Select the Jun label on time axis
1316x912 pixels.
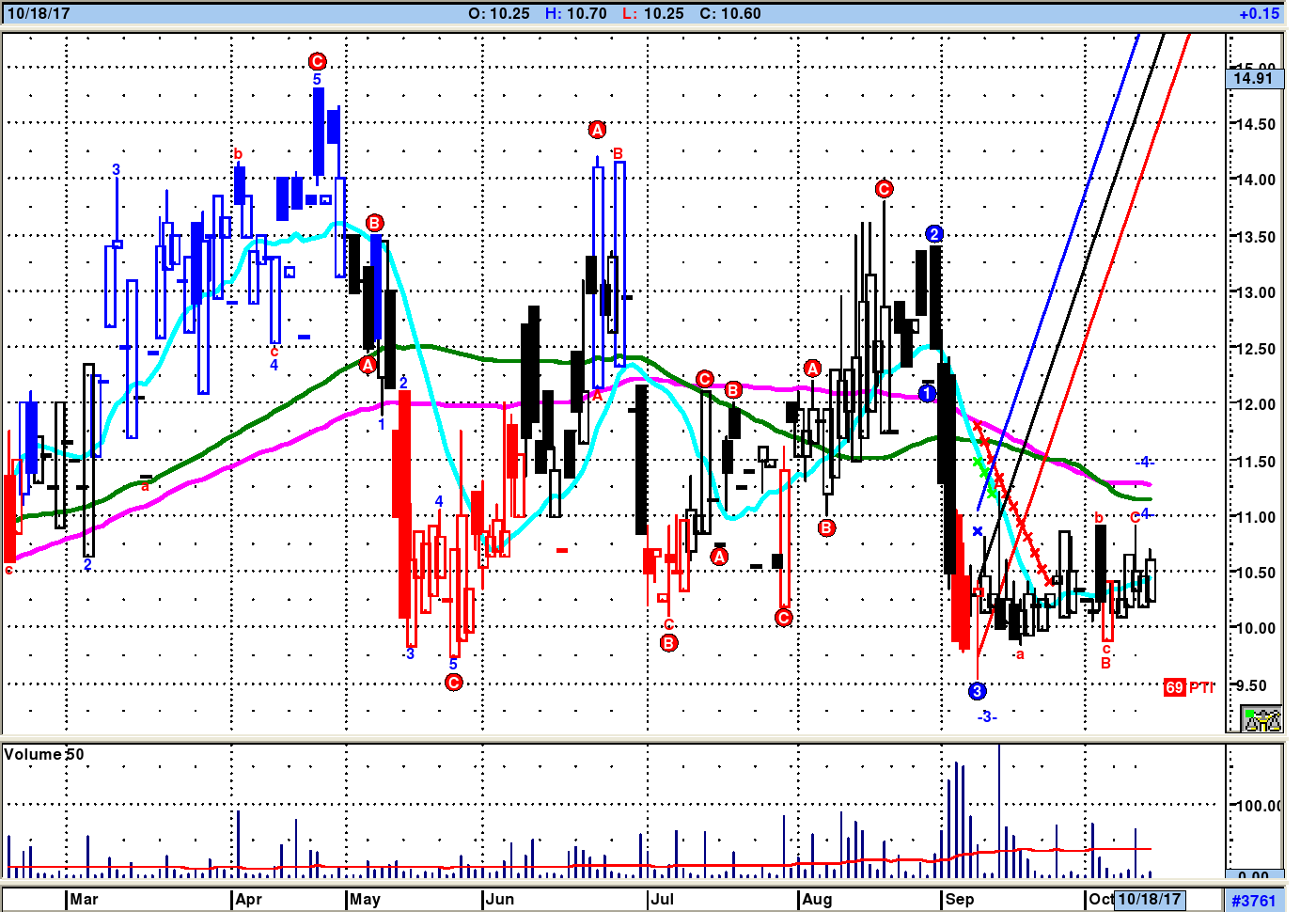click(x=500, y=899)
